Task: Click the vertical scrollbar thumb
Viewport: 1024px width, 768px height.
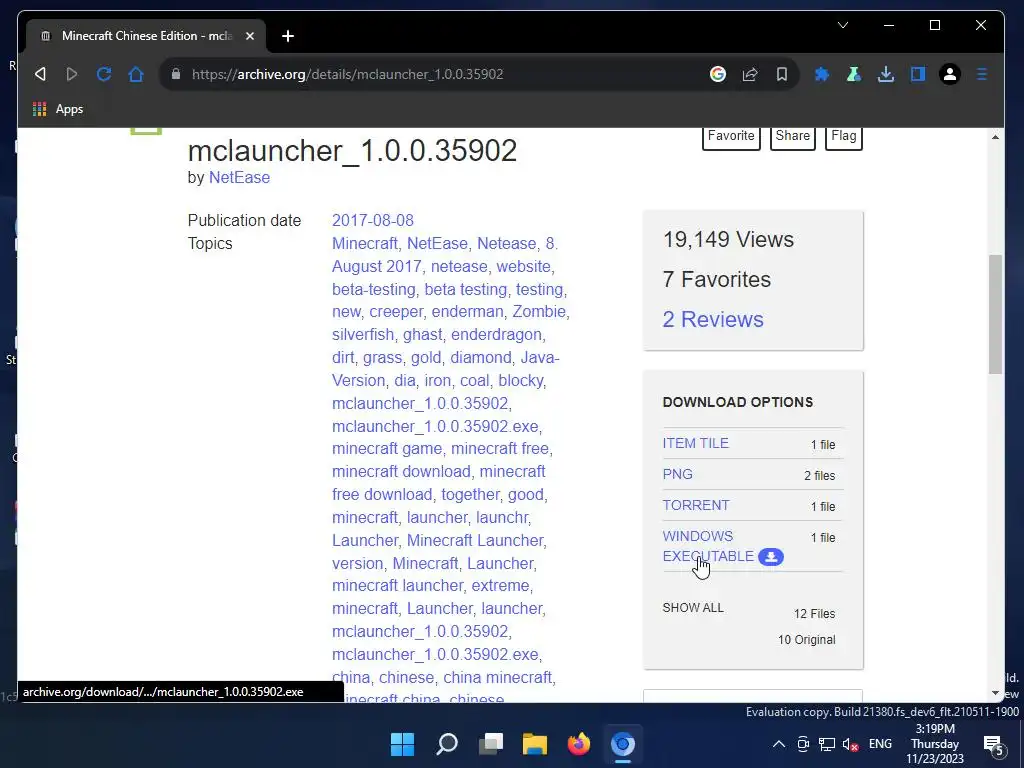Action: [995, 314]
